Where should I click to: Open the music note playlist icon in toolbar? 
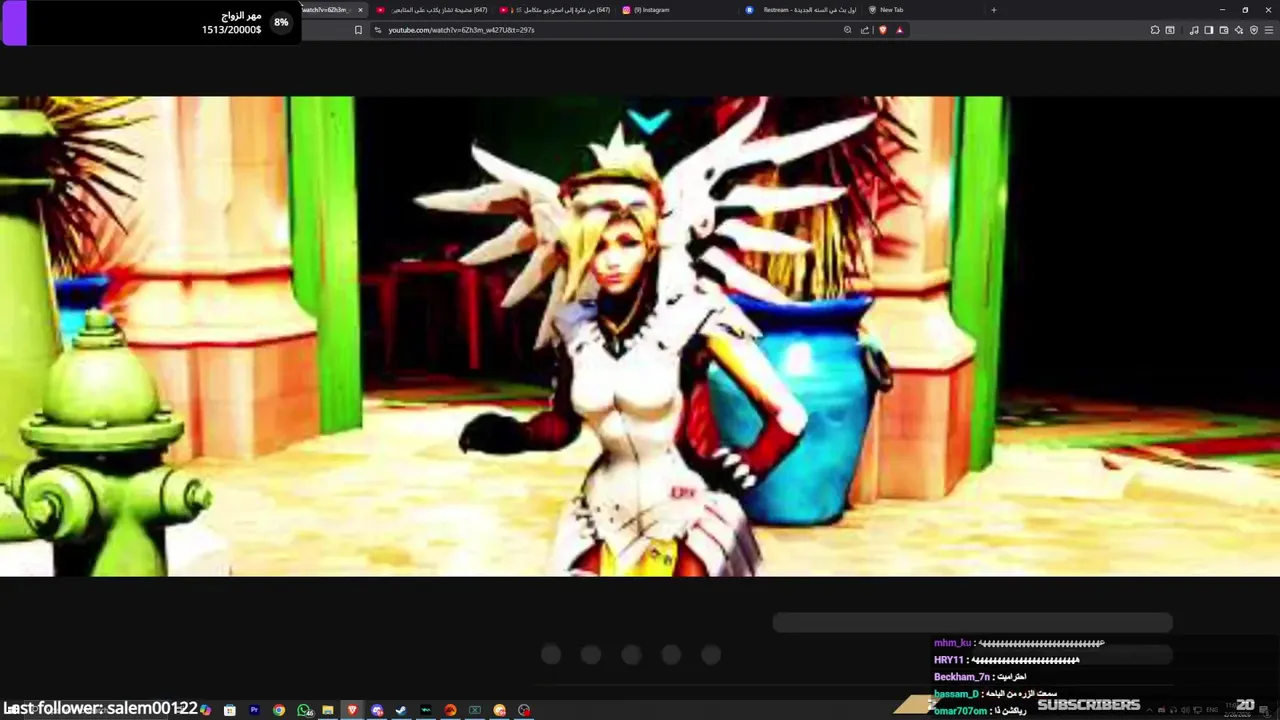coord(1194,30)
